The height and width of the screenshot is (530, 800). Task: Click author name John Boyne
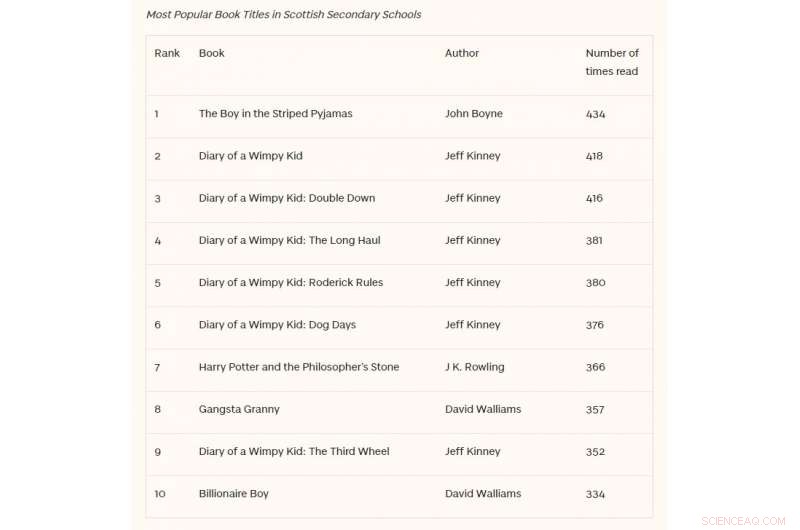pyautogui.click(x=474, y=114)
